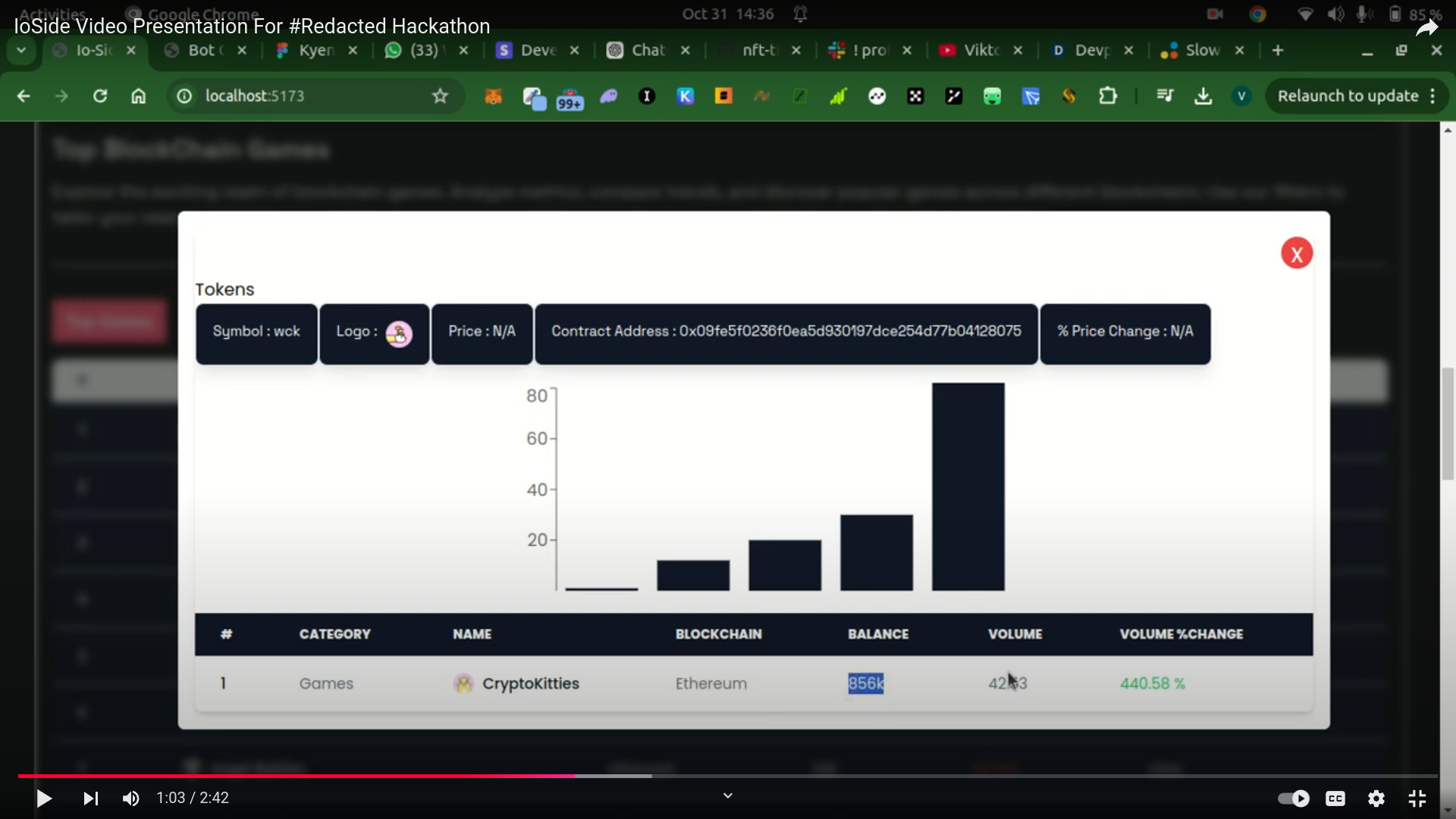1456x819 pixels.
Task: Open Chrome downloads icon
Action: (x=1203, y=96)
